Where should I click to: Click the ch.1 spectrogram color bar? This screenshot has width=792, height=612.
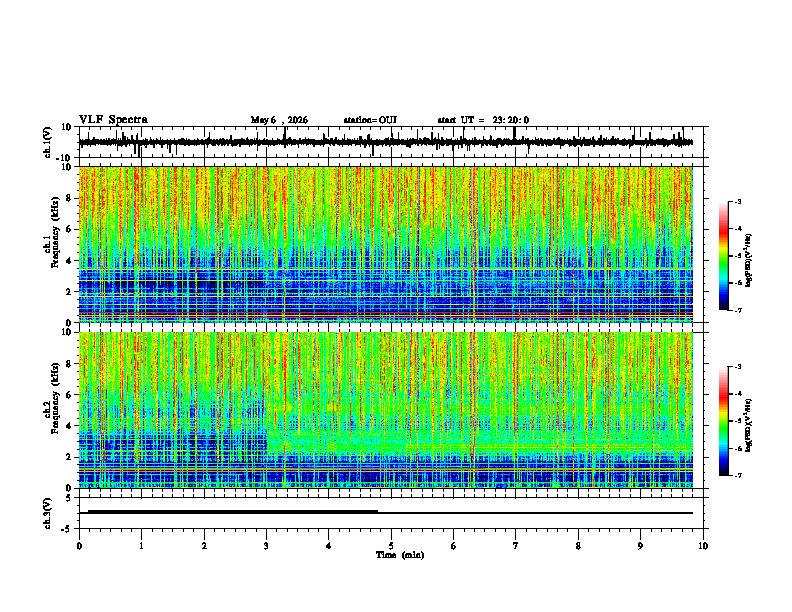tap(723, 256)
